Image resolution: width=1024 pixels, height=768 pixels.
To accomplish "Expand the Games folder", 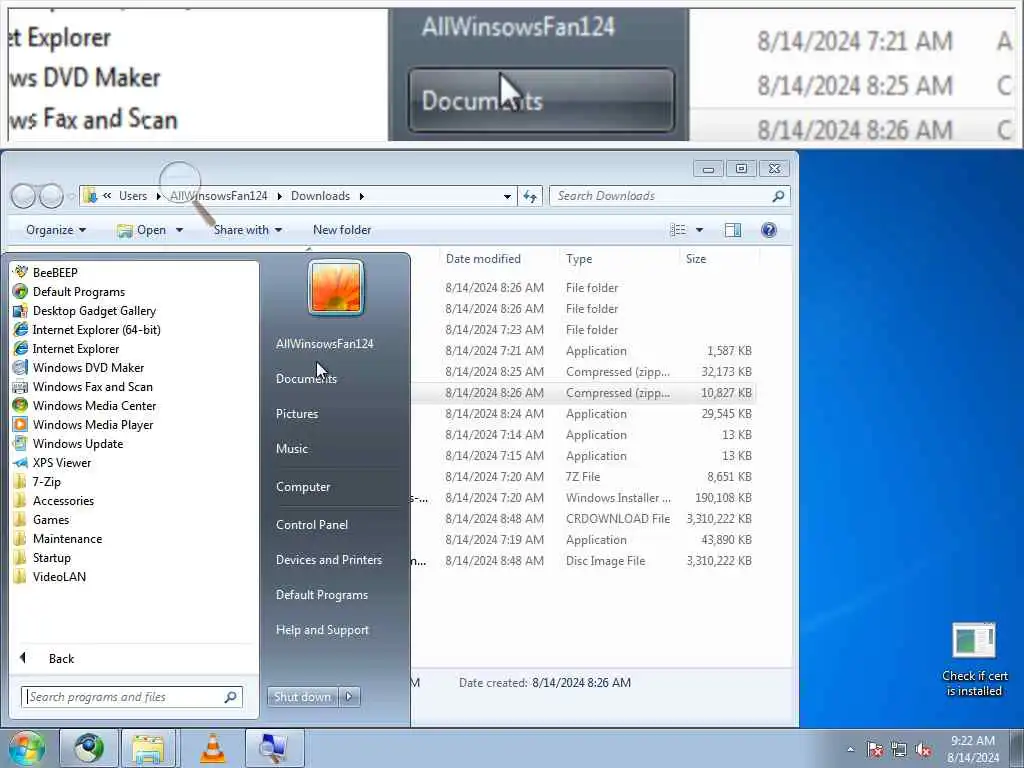I will tap(51, 519).
